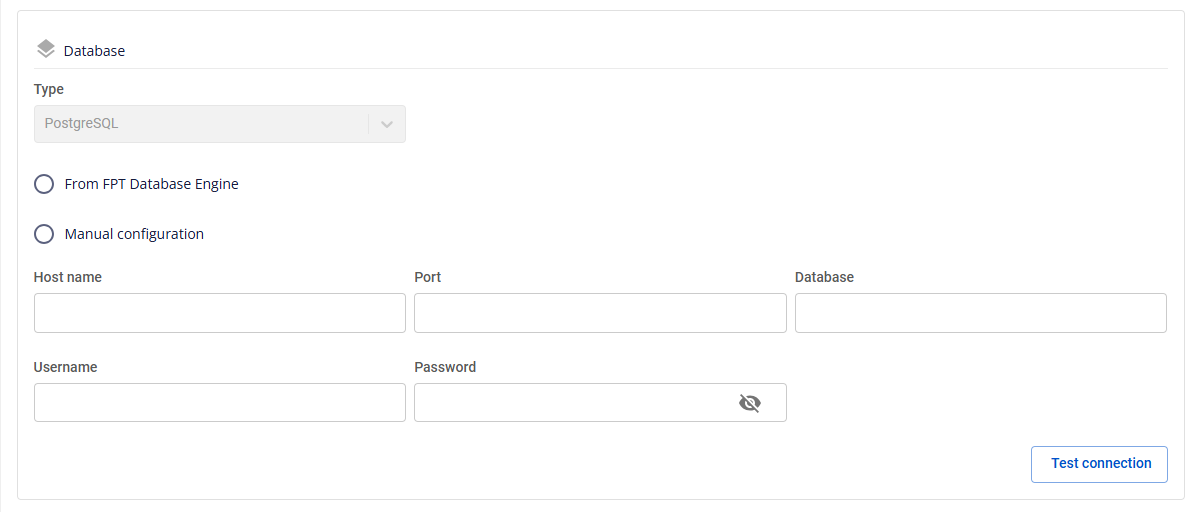Select the From FPT Database Engine radio button
Viewport: 1195px width, 512px height.
click(x=44, y=184)
